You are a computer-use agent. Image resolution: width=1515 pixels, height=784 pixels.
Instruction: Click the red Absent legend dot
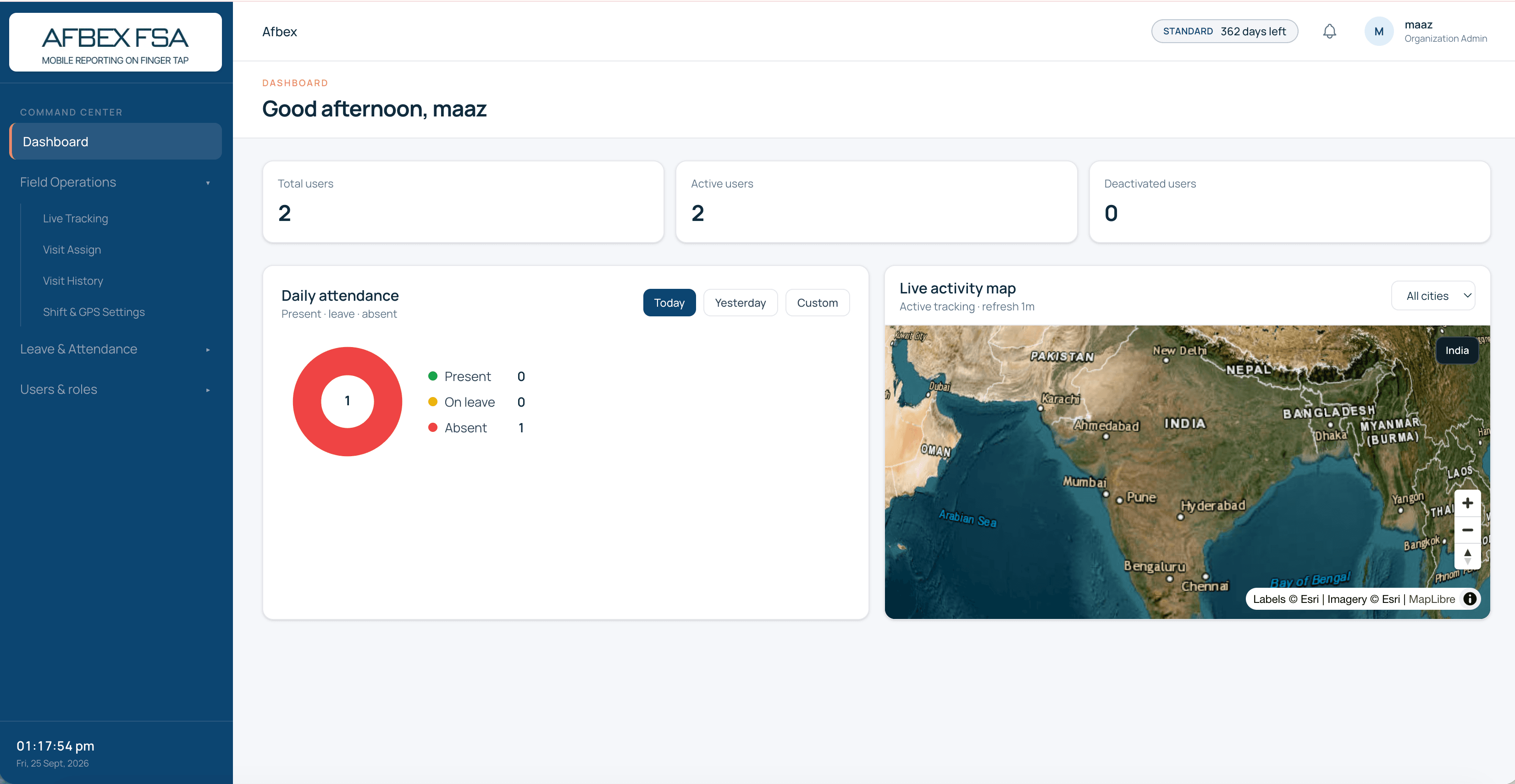pos(432,428)
